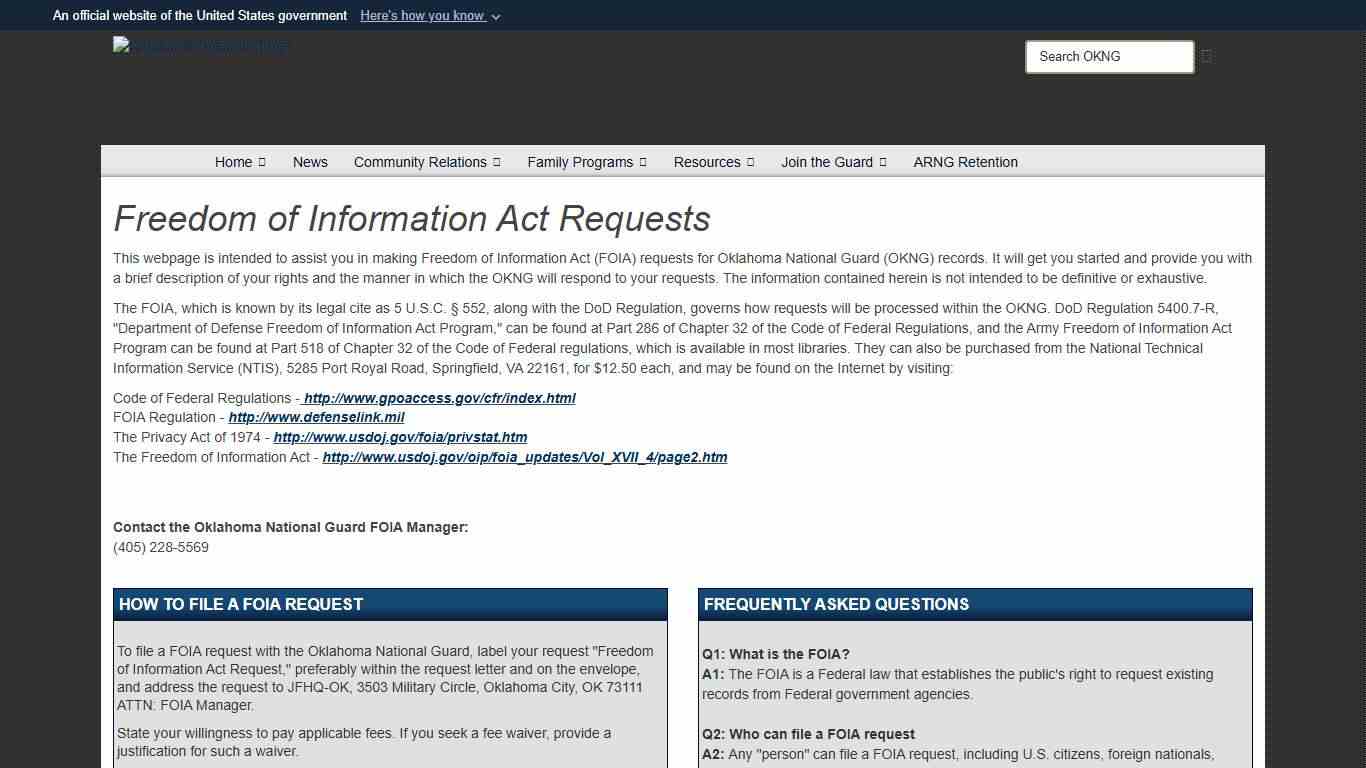
Task: Open the Privacy Act of 1974 link
Action: click(x=399, y=437)
